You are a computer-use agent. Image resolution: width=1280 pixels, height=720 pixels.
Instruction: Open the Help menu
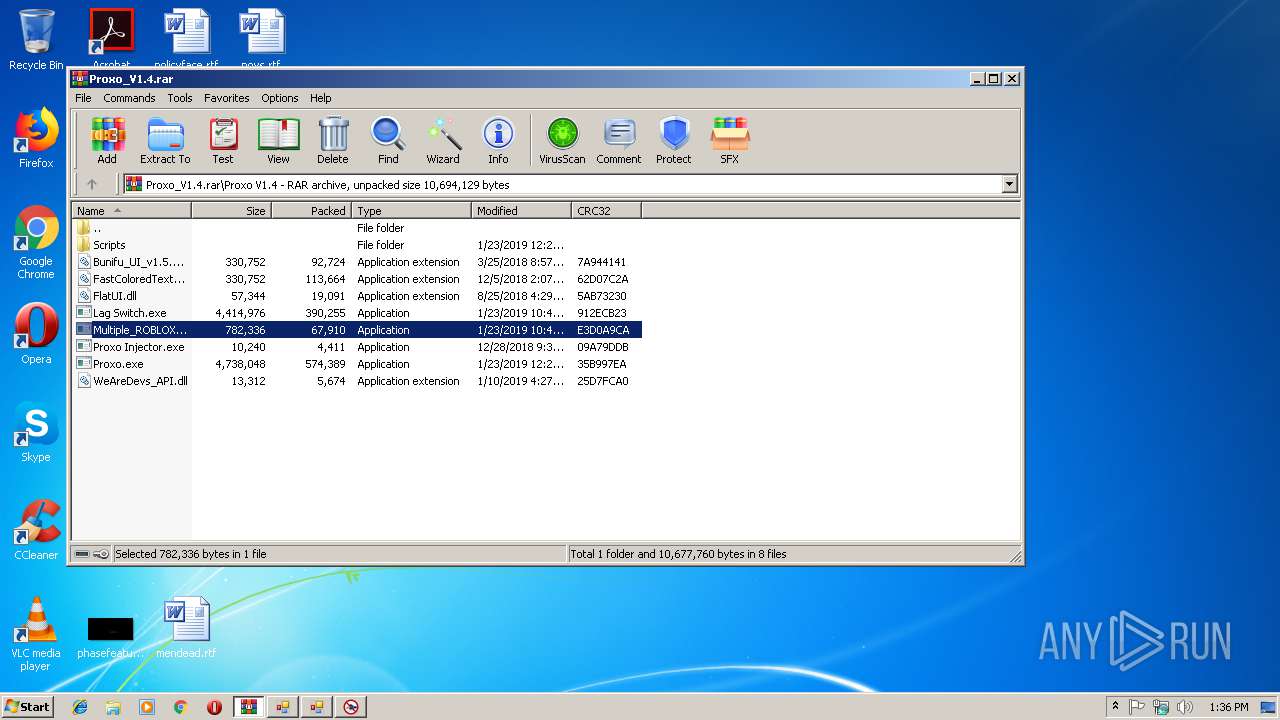[x=321, y=98]
